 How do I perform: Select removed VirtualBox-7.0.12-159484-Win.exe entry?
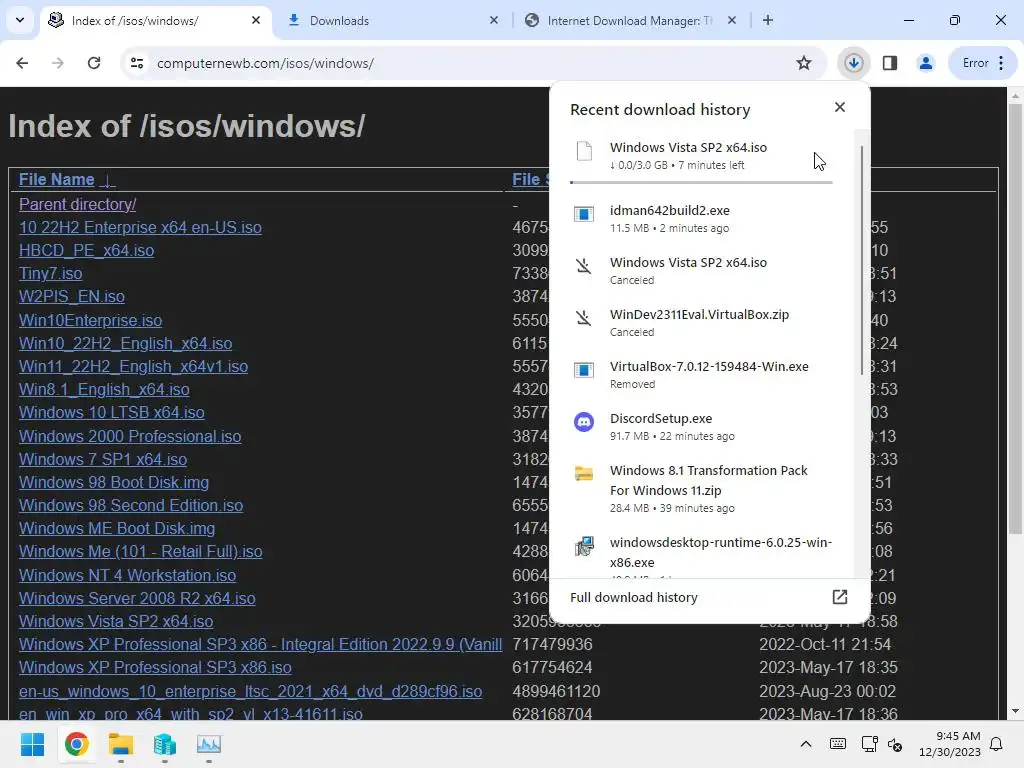701,375
